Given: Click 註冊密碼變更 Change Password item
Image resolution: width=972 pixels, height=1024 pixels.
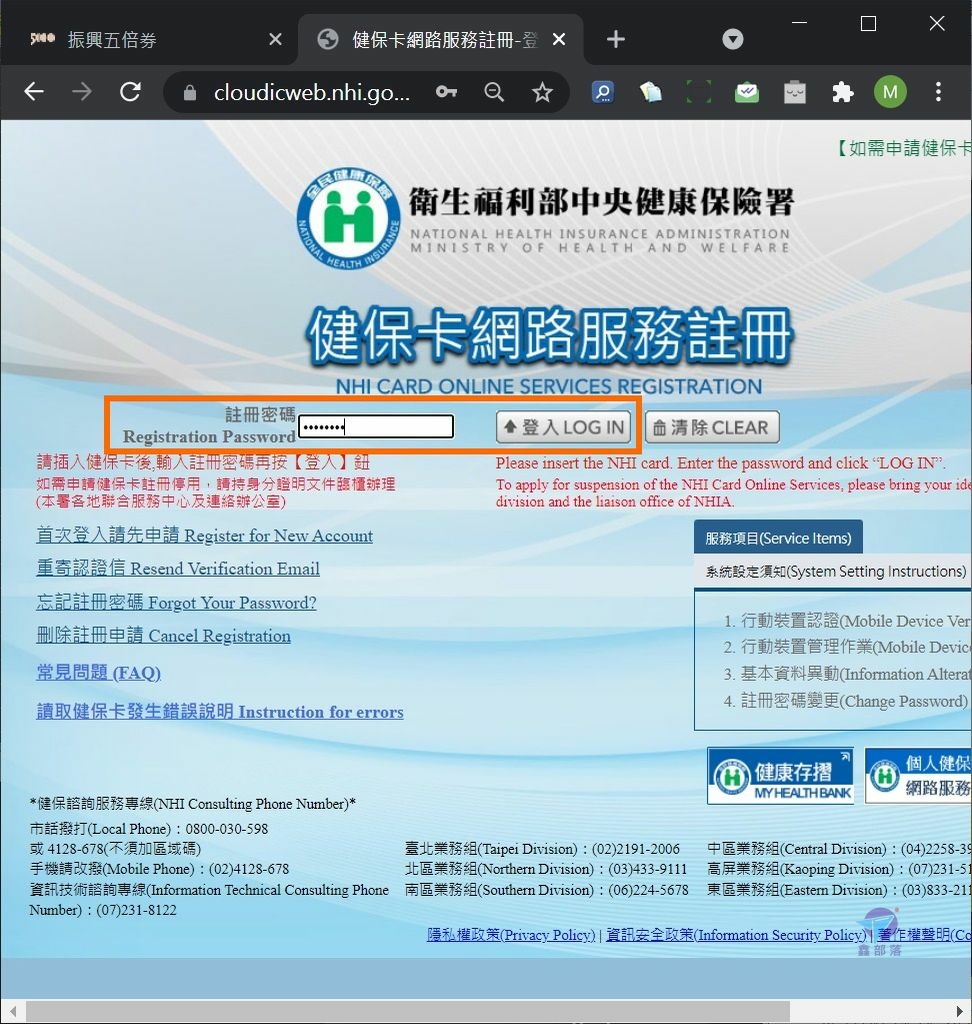Looking at the screenshot, I should pyautogui.click(x=854, y=701).
